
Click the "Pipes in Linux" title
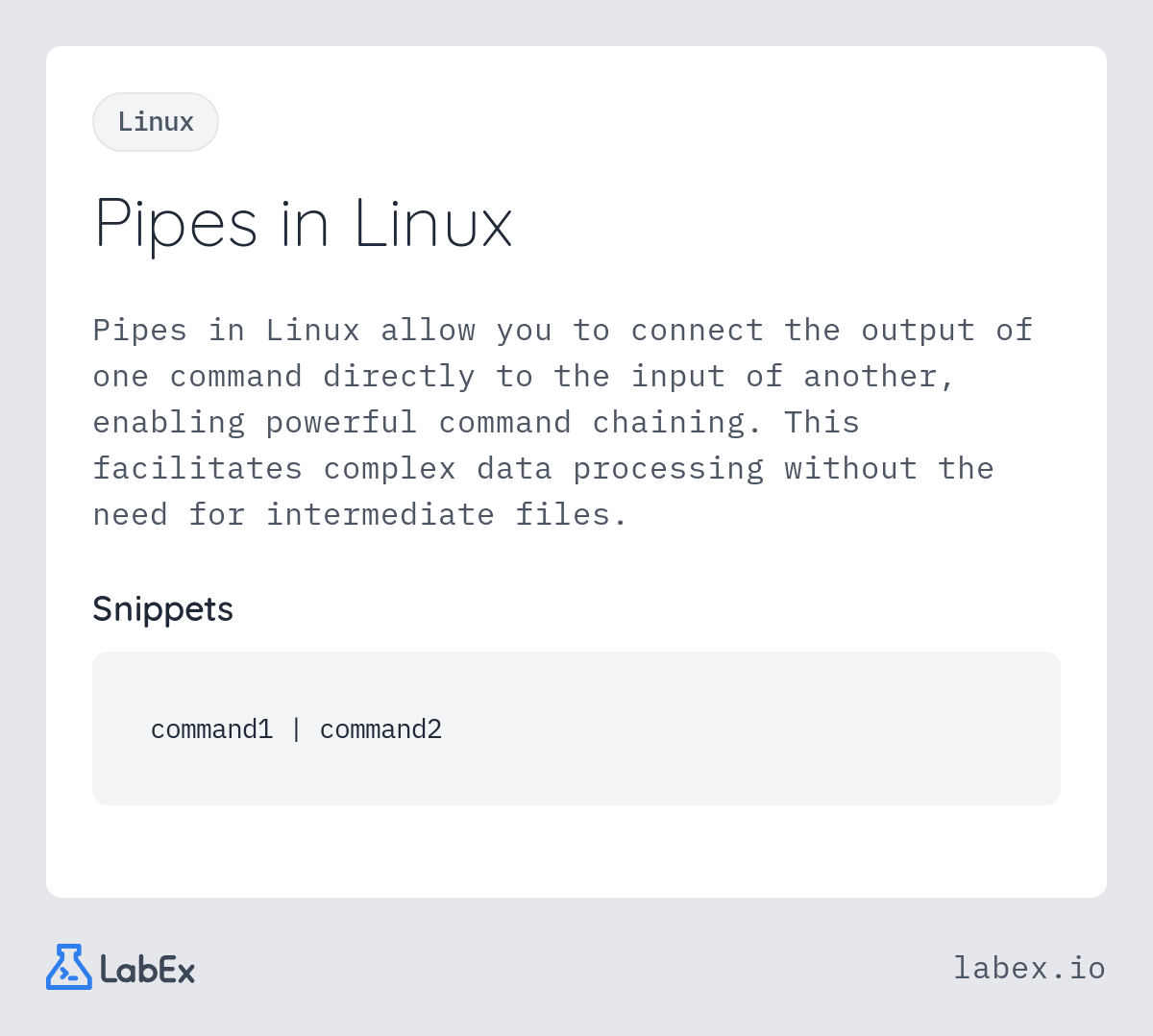304,224
